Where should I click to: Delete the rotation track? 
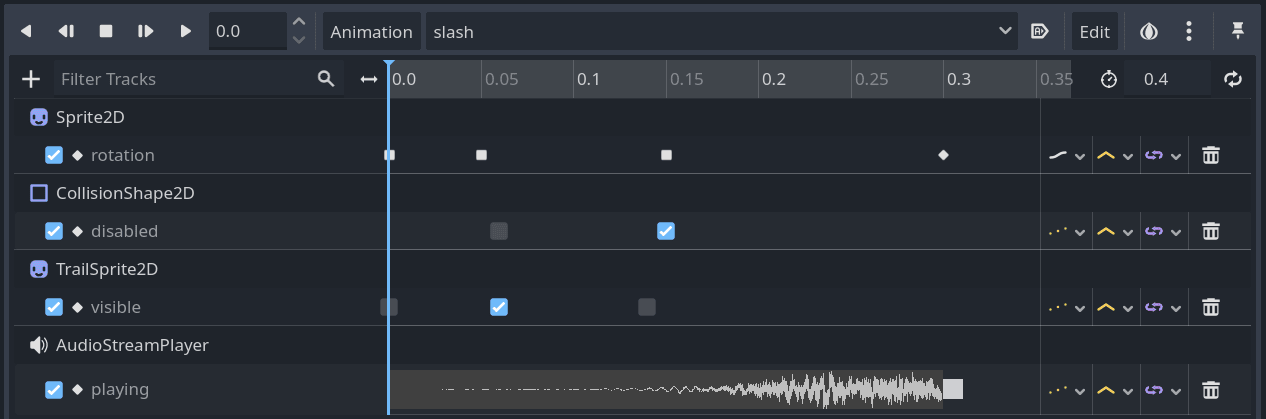[1210, 155]
